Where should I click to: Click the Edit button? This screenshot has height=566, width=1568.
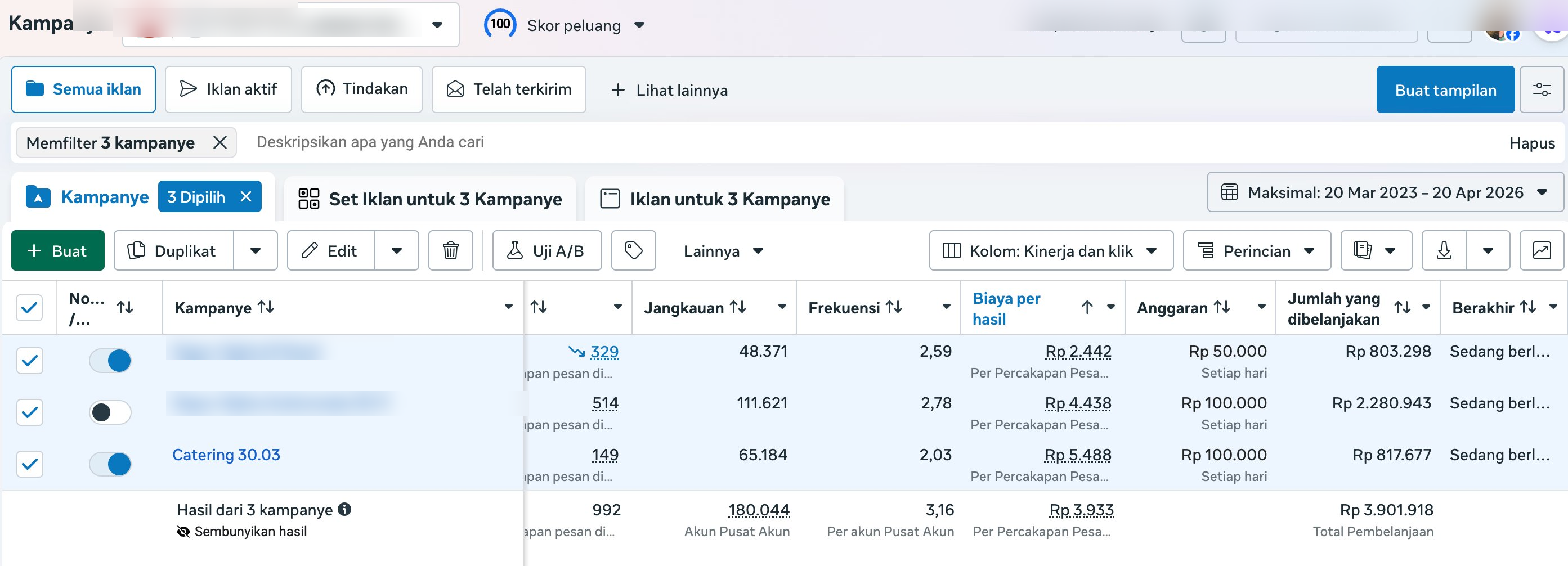pos(331,250)
